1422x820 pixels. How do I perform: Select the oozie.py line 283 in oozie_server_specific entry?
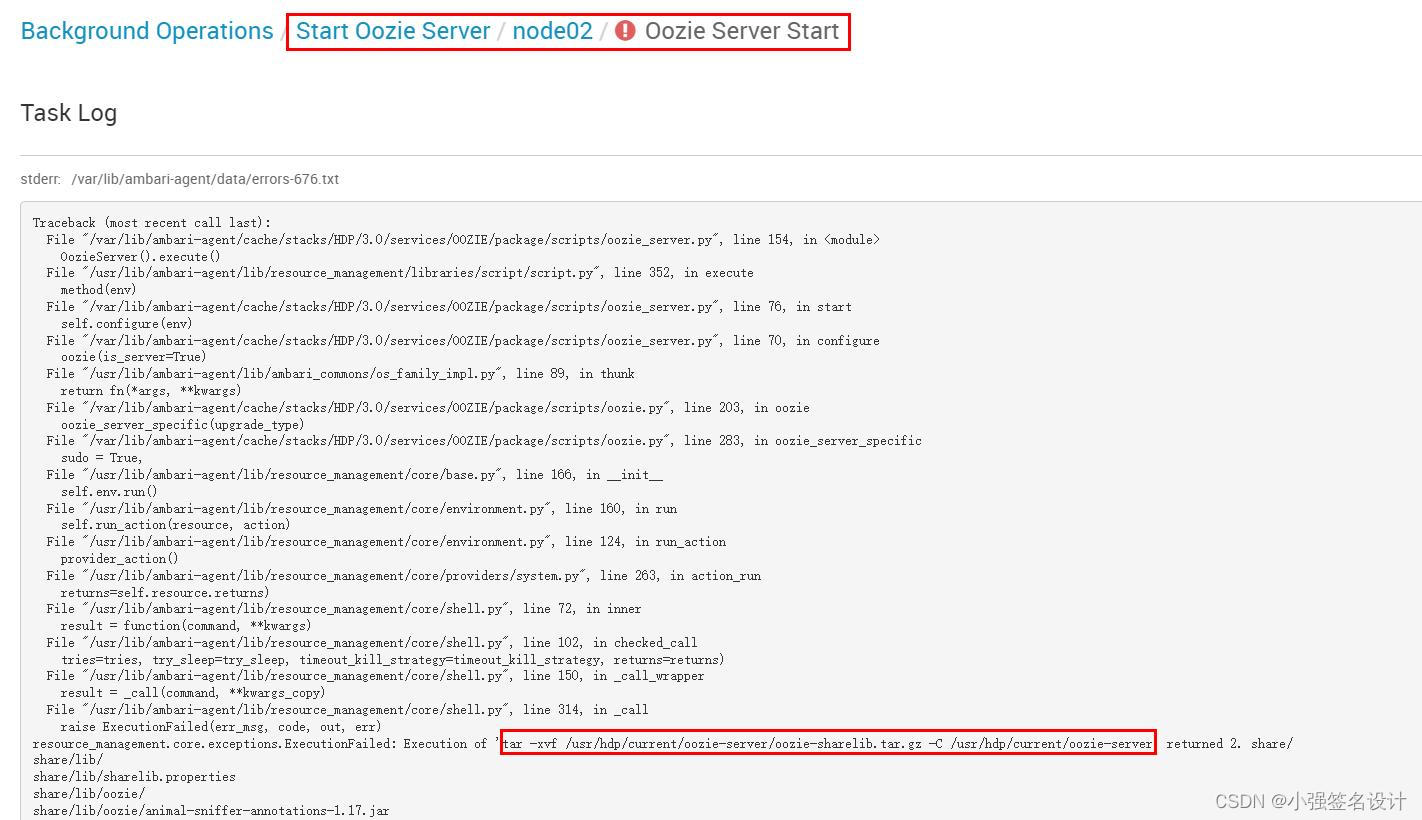point(484,441)
